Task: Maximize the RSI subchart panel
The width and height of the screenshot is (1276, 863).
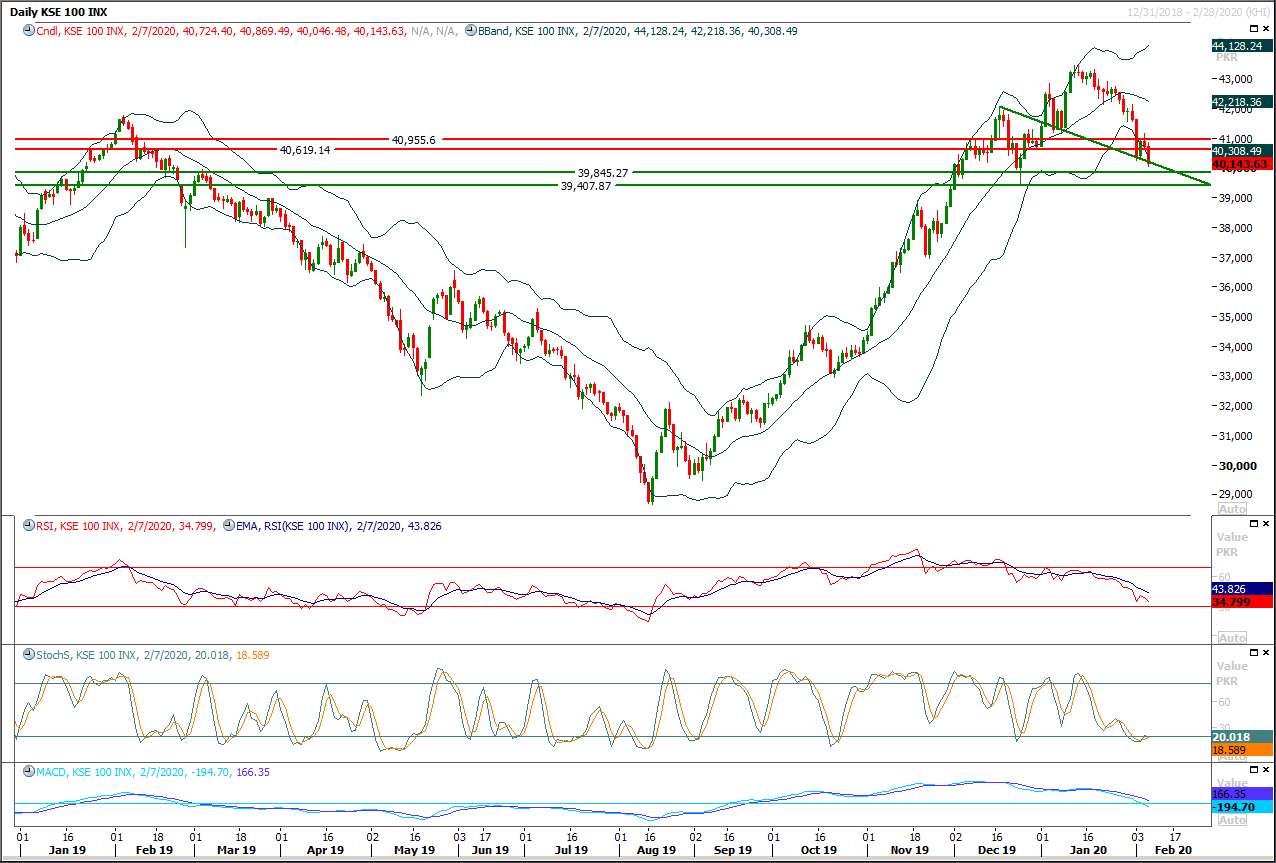Action: click(1253, 524)
